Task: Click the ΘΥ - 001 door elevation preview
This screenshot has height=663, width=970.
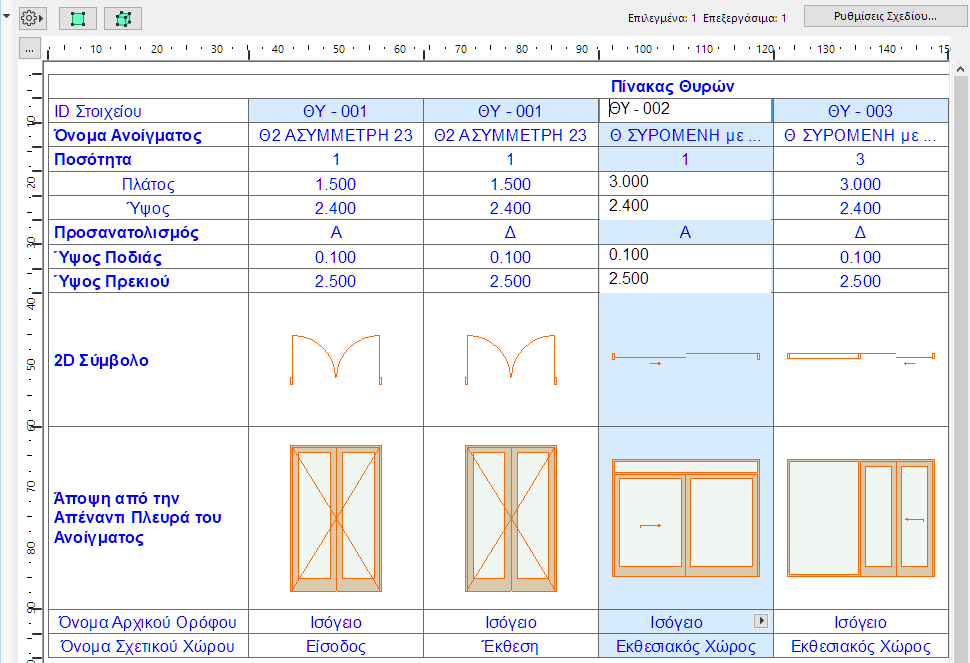Action: [x=336, y=518]
